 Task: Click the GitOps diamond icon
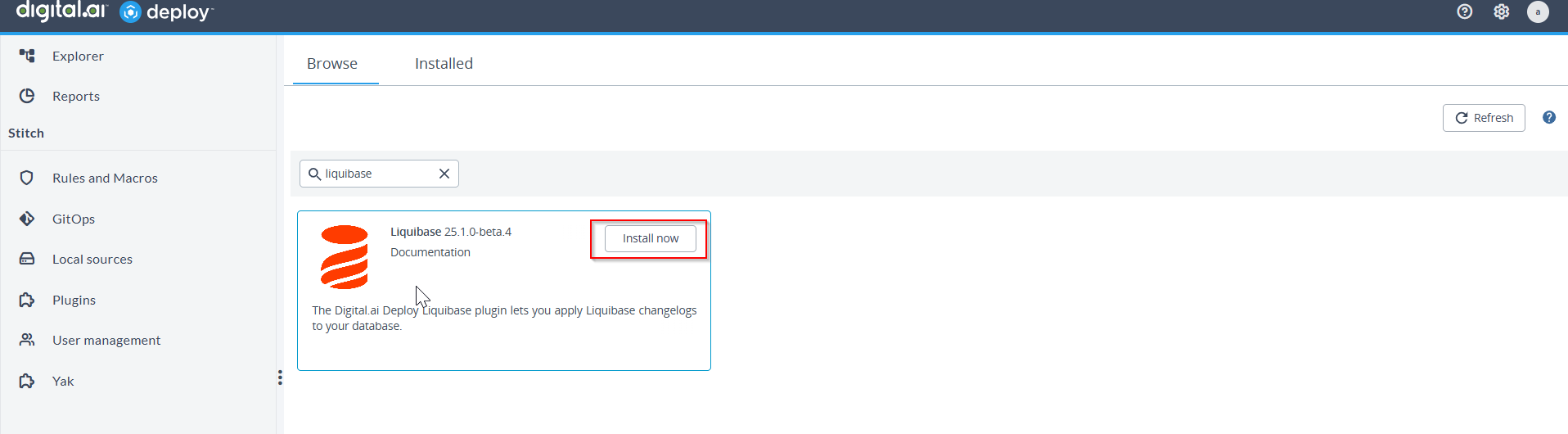point(27,219)
